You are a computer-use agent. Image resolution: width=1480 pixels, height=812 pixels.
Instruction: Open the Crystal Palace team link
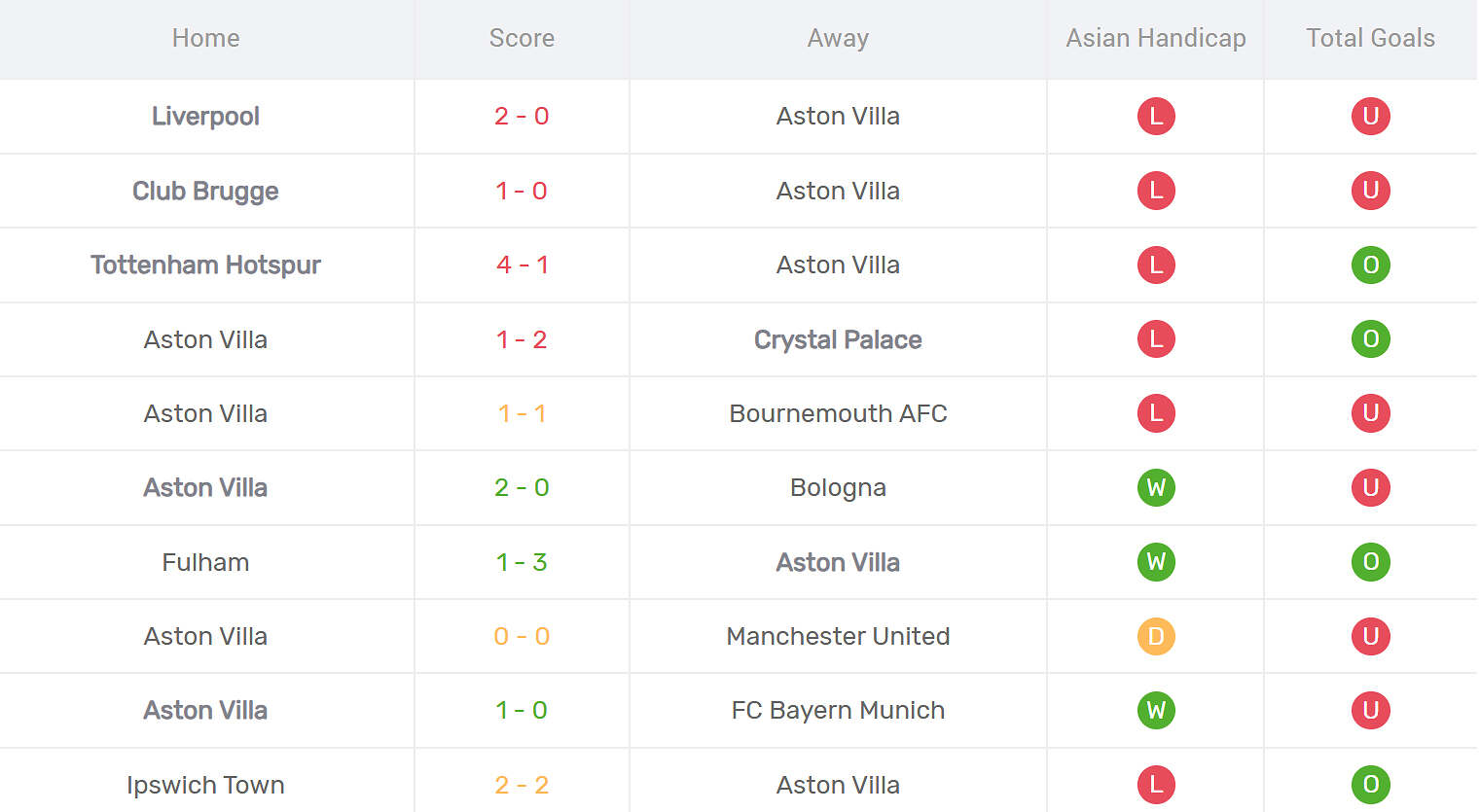pos(838,339)
